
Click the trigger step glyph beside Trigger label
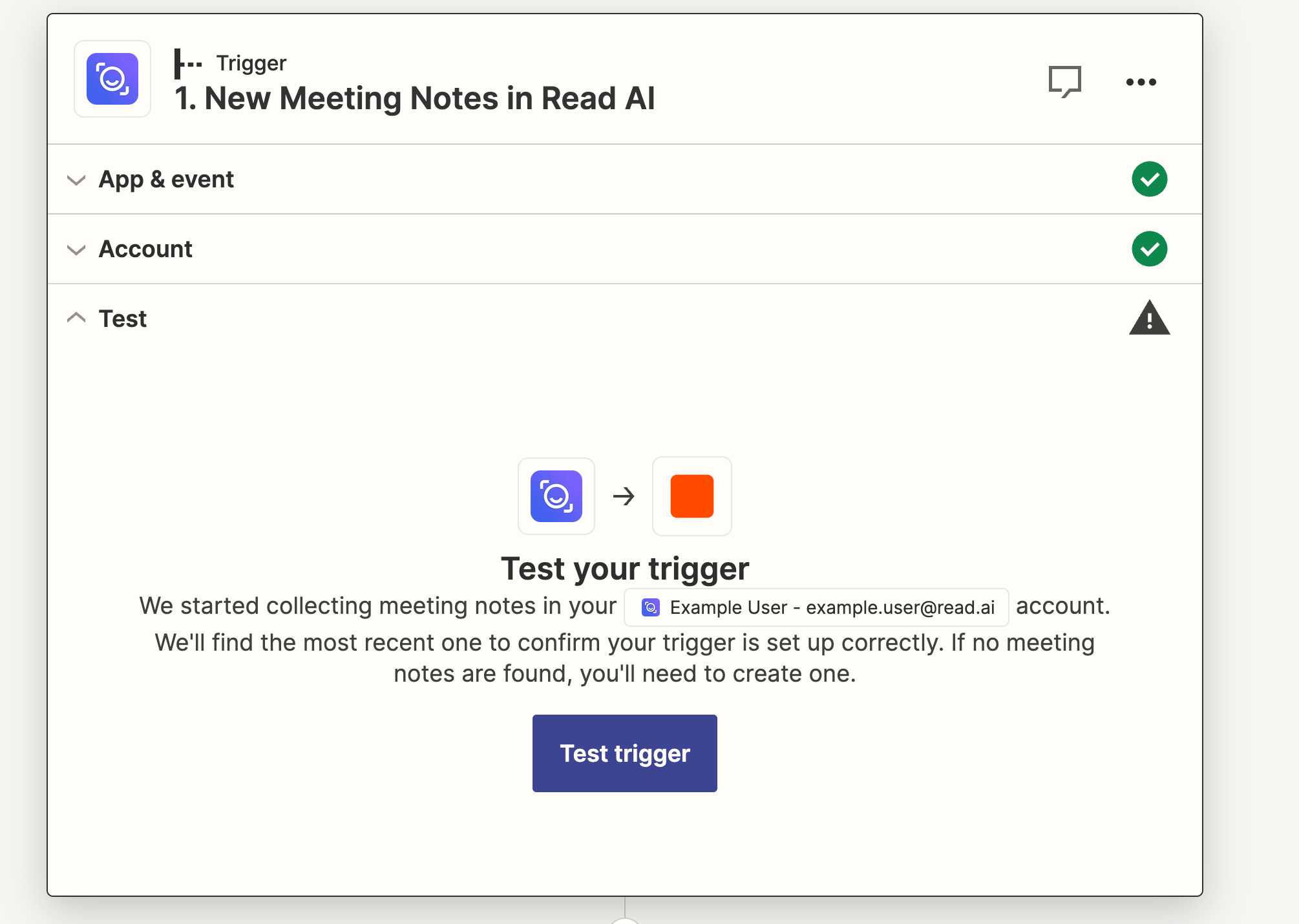188,64
